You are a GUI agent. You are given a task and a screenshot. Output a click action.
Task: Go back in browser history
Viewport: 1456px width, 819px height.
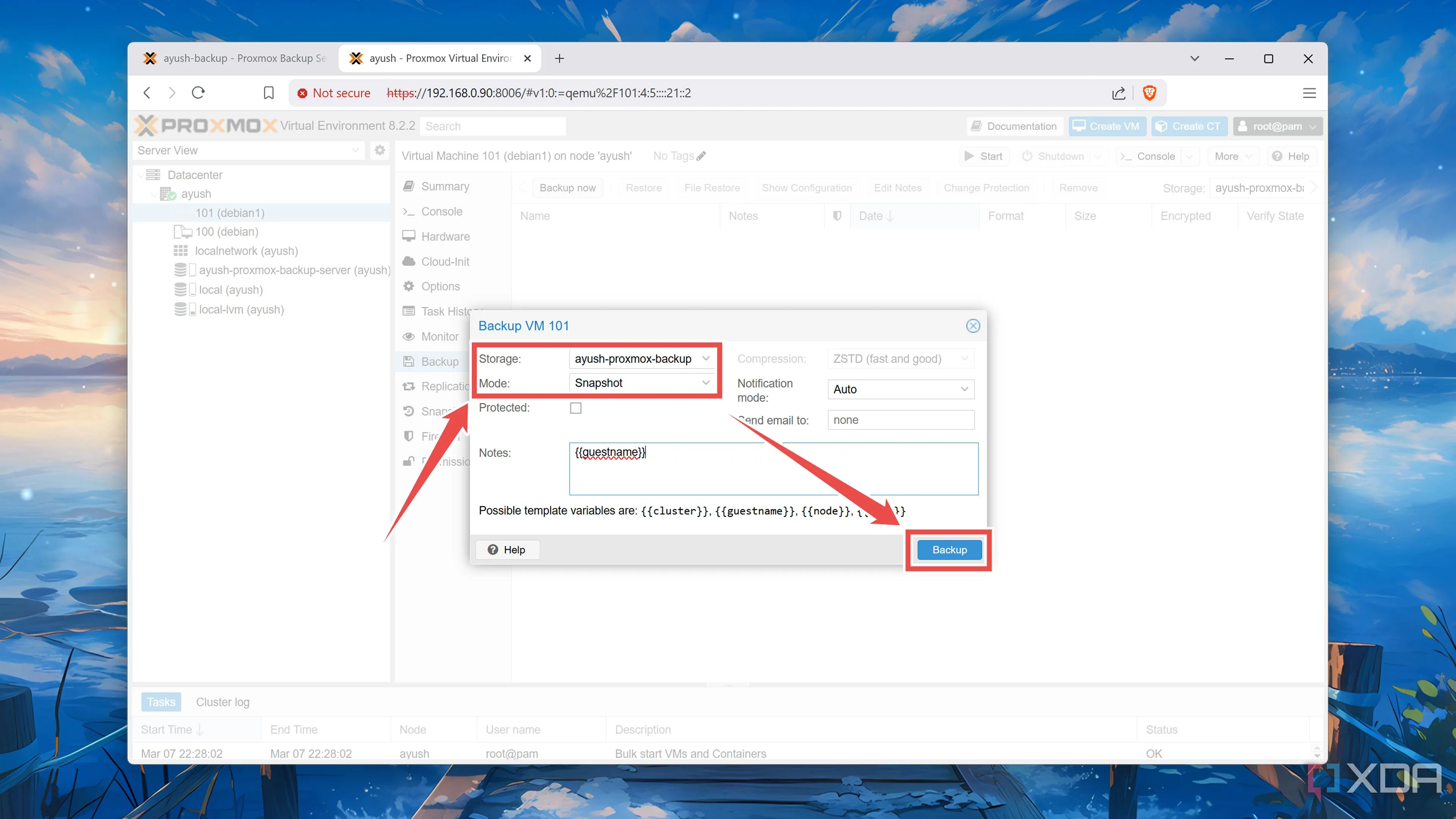pyautogui.click(x=147, y=93)
